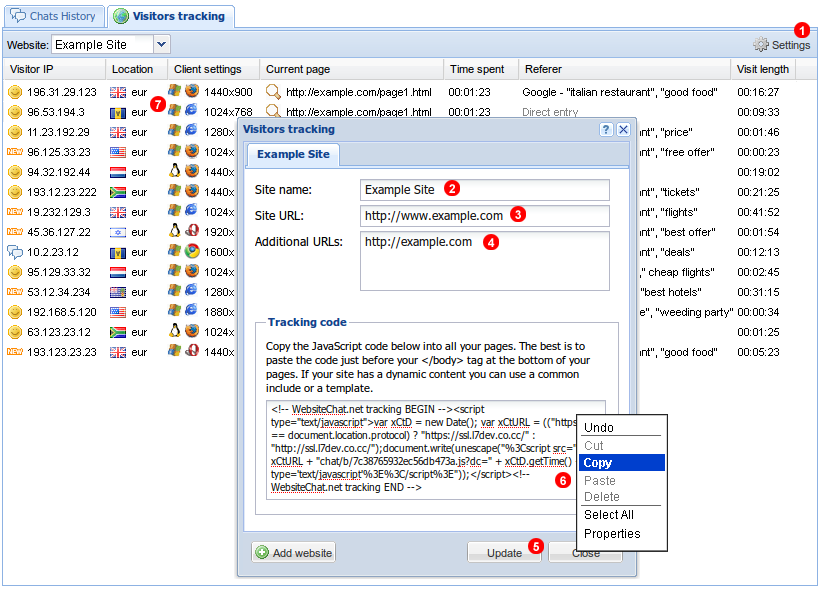Click the Update button

pos(504,553)
